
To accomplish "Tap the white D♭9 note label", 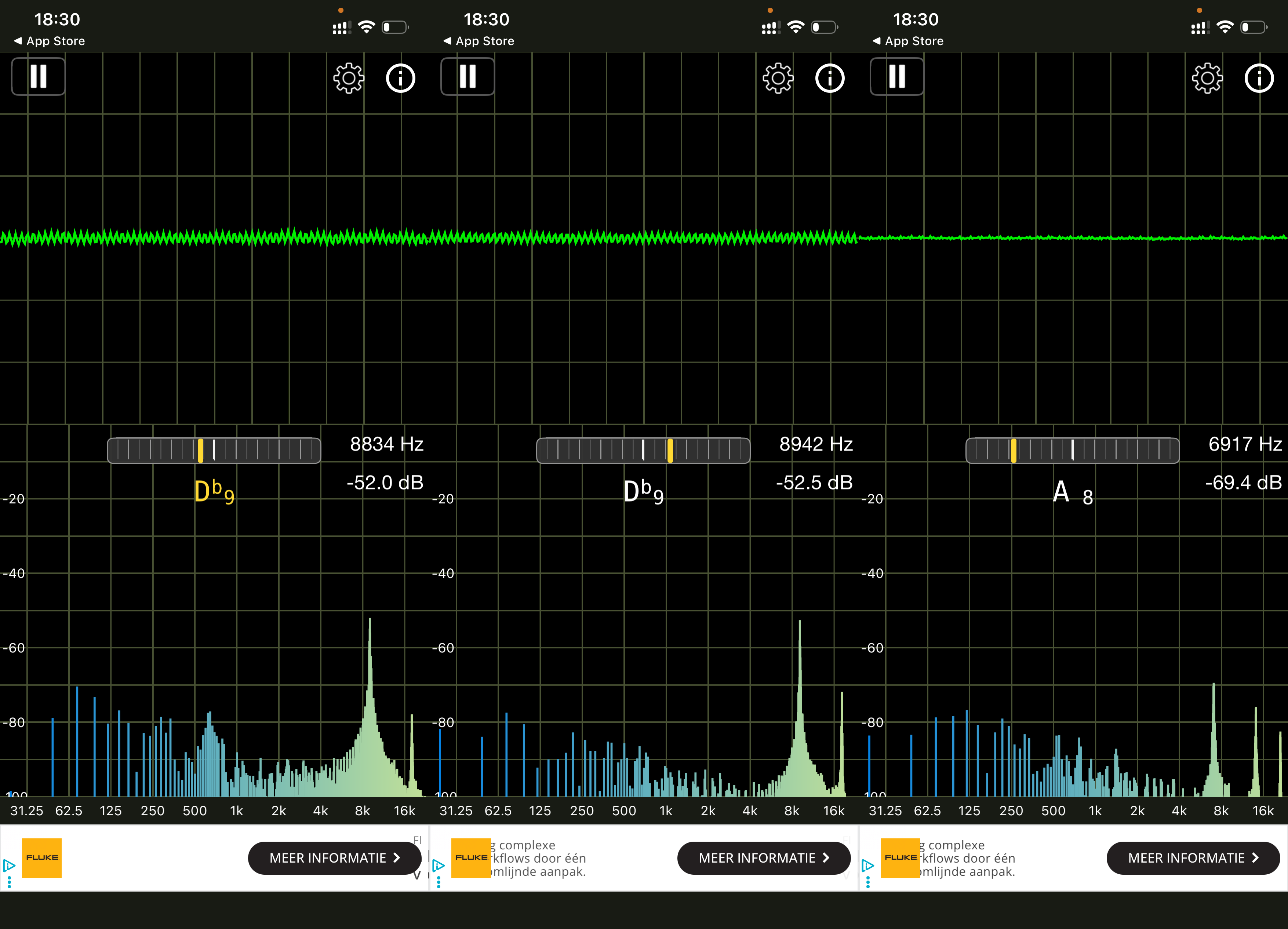I will [643, 492].
